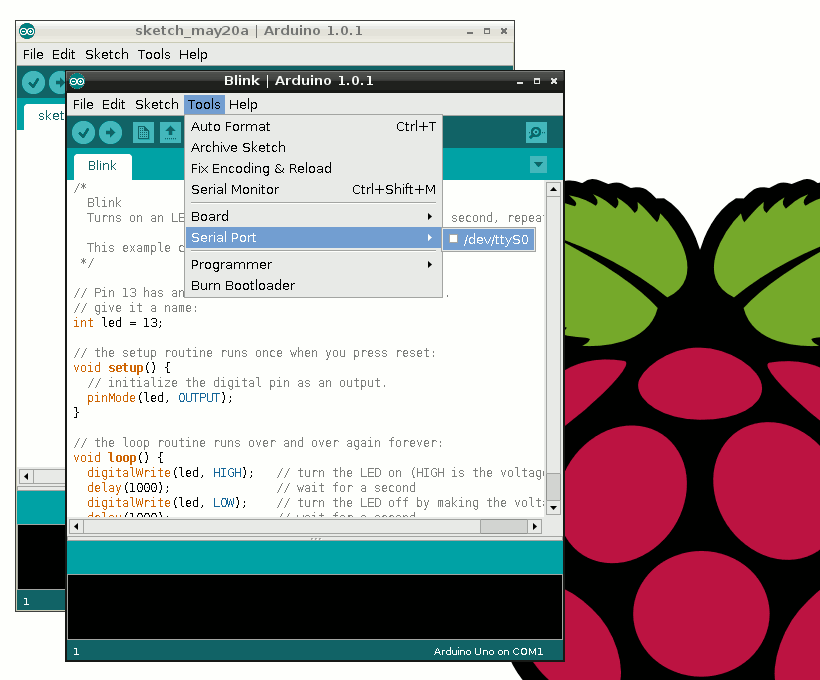Click Arduino logo icon in sketch_may20a title bar
820x680 pixels.
coord(27,31)
